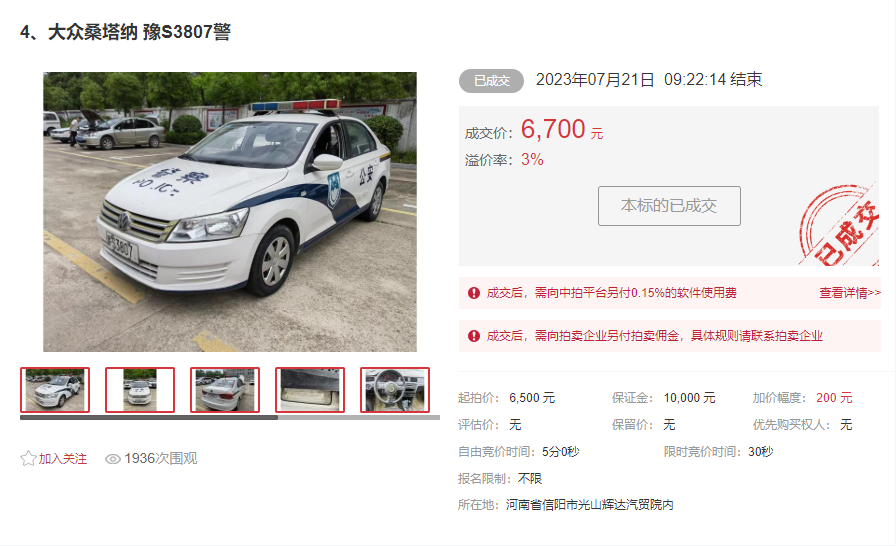
Task: Click the 本标的已成交 button
Action: 669,206
